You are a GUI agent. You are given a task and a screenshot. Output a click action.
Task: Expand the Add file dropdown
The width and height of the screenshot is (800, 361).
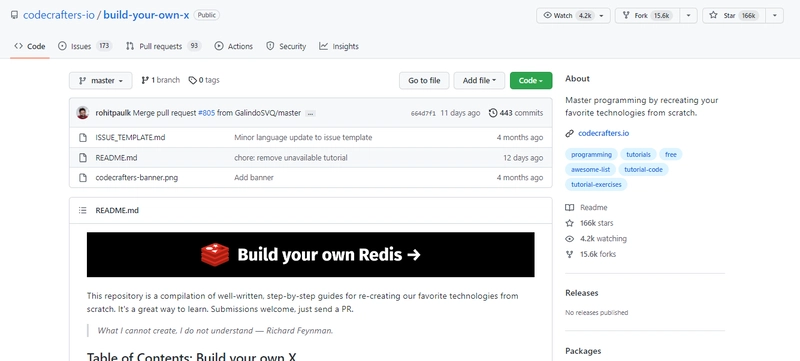point(479,81)
